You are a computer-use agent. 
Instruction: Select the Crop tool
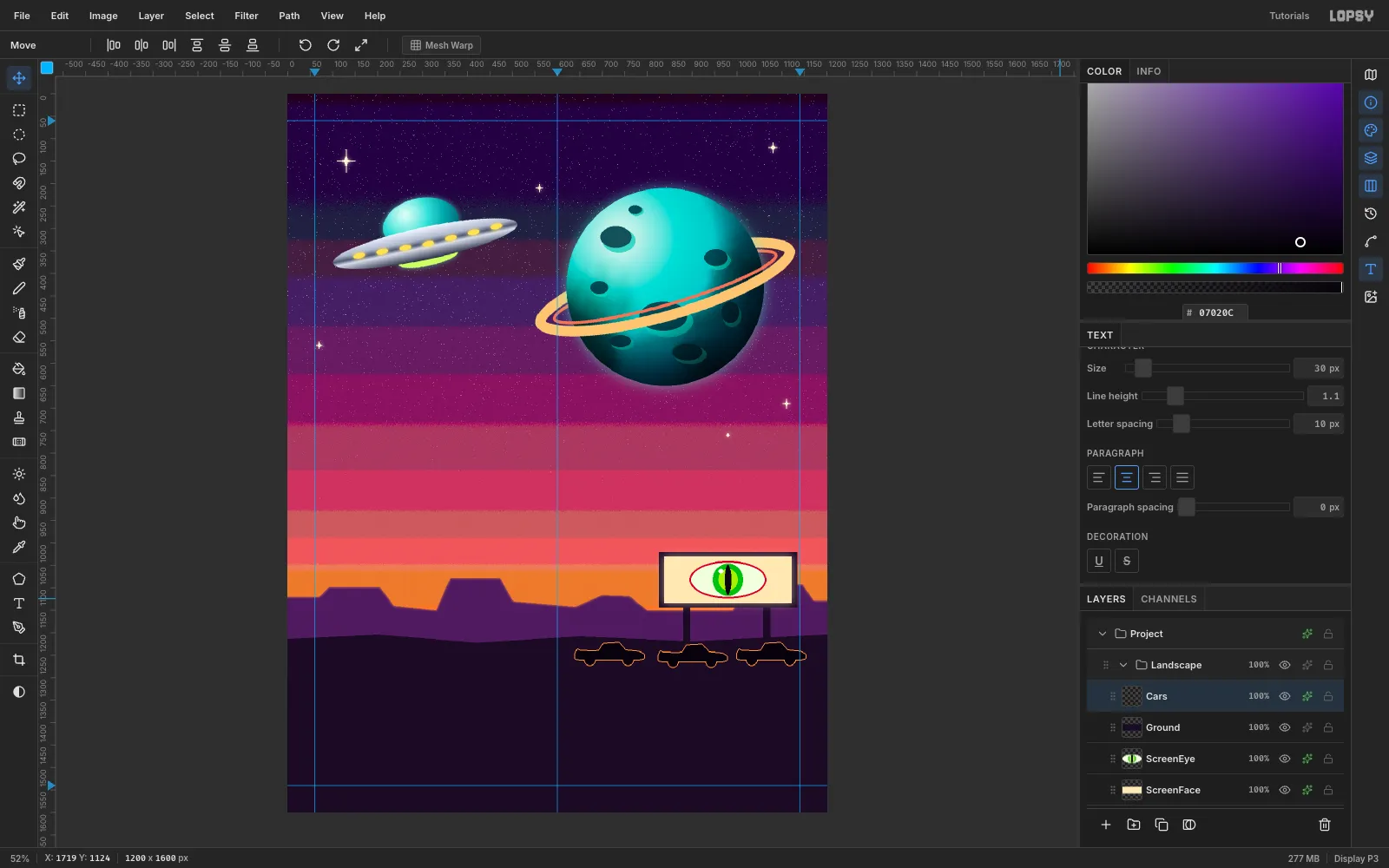coord(19,660)
